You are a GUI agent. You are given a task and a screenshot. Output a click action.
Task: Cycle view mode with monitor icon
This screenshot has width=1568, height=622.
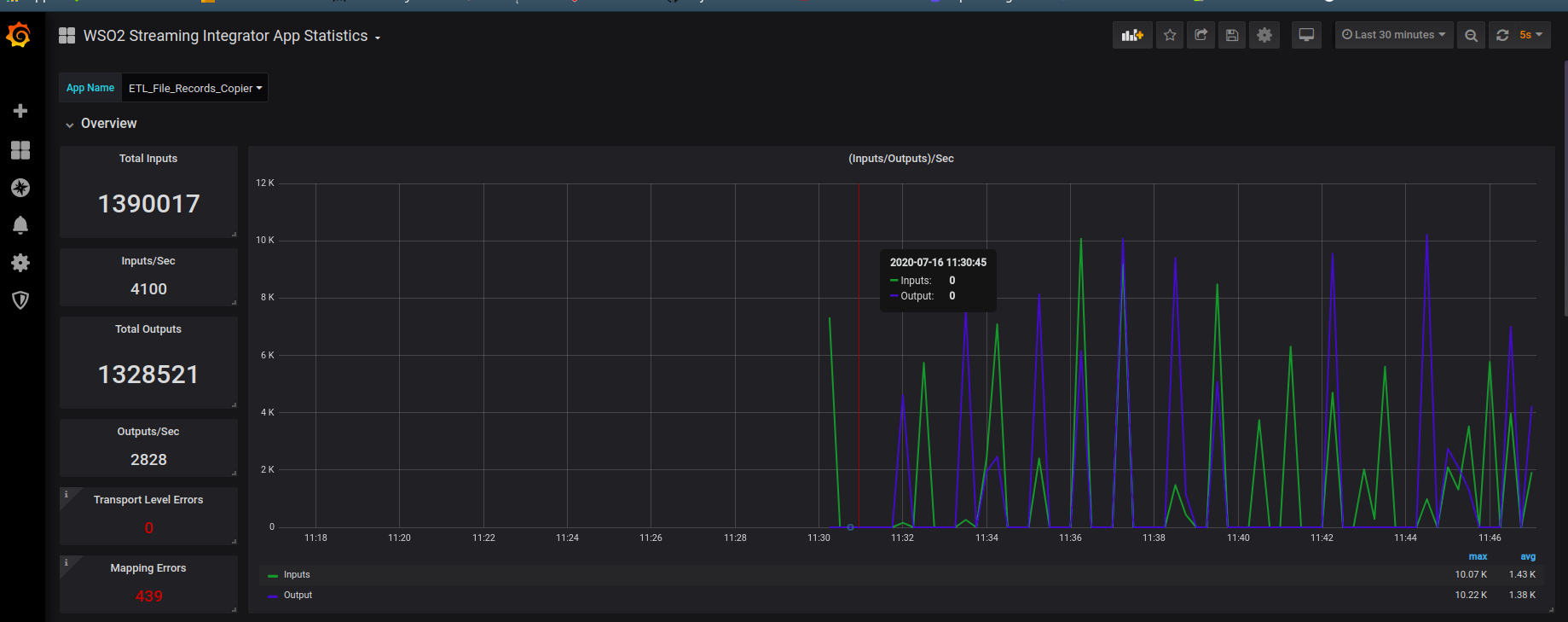1306,35
